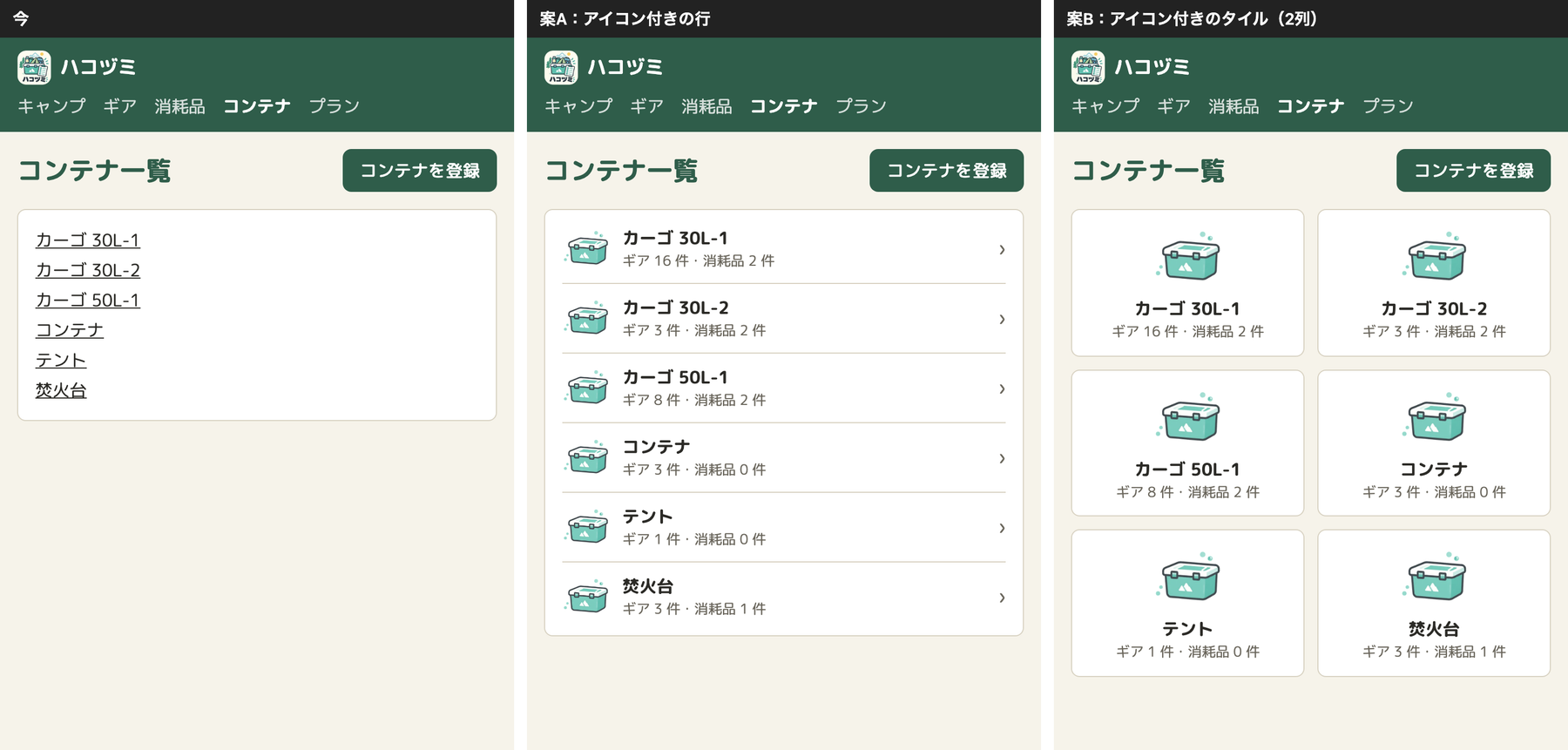Click the container icon in the 案A テント row
This screenshot has width=1568, height=750.
click(586, 527)
